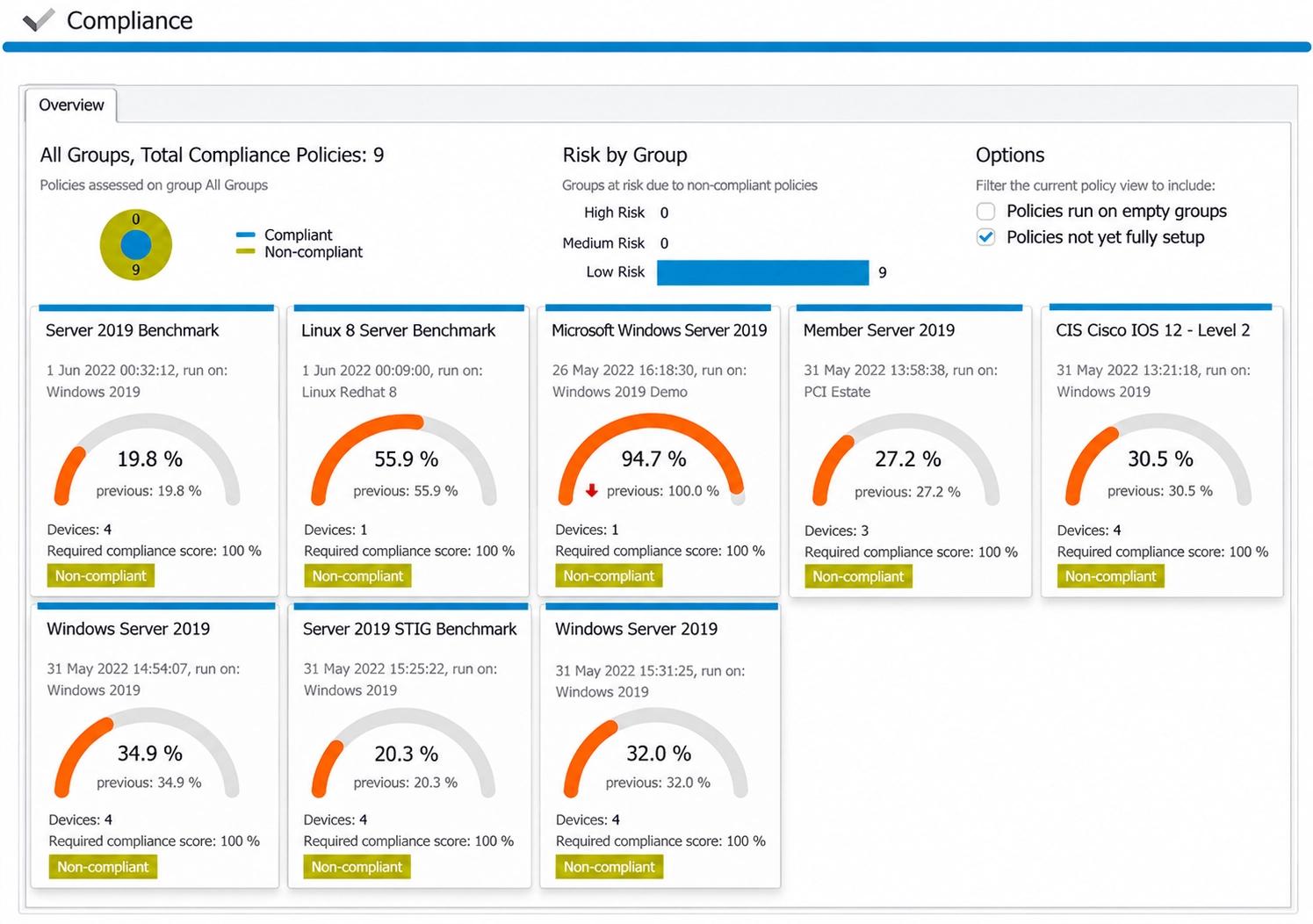The width and height of the screenshot is (1313, 924).
Task: Click Non-compliant badge on Server 2019 STIG Benchmark
Action: [x=357, y=867]
